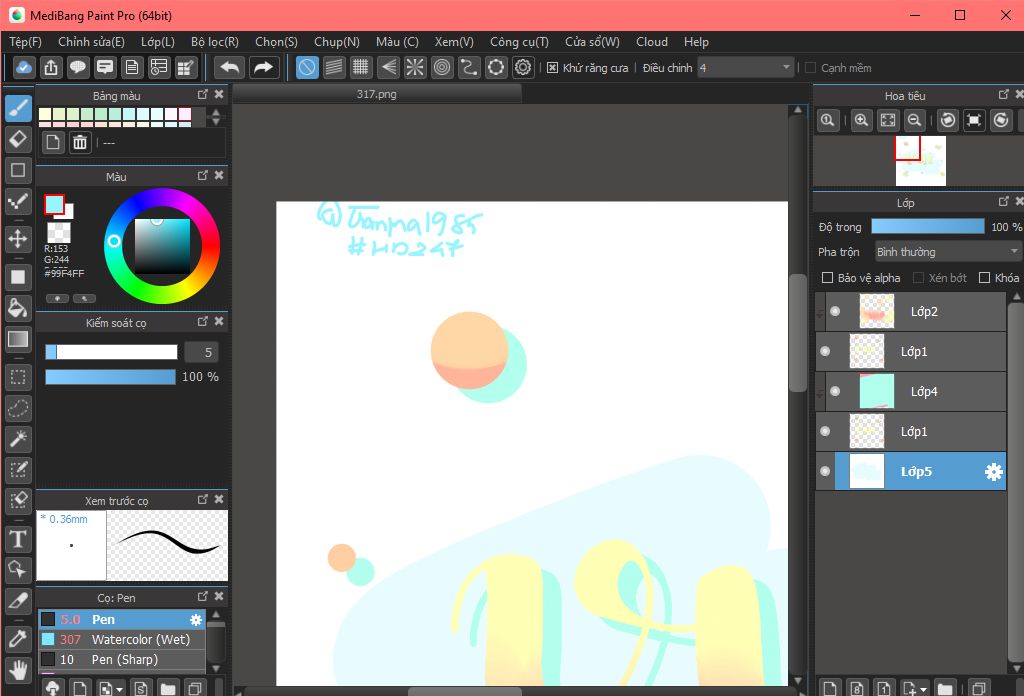Image resolution: width=1024 pixels, height=696 pixels.
Task: Select the Lớp2 layer
Action: pyautogui.click(x=911, y=311)
